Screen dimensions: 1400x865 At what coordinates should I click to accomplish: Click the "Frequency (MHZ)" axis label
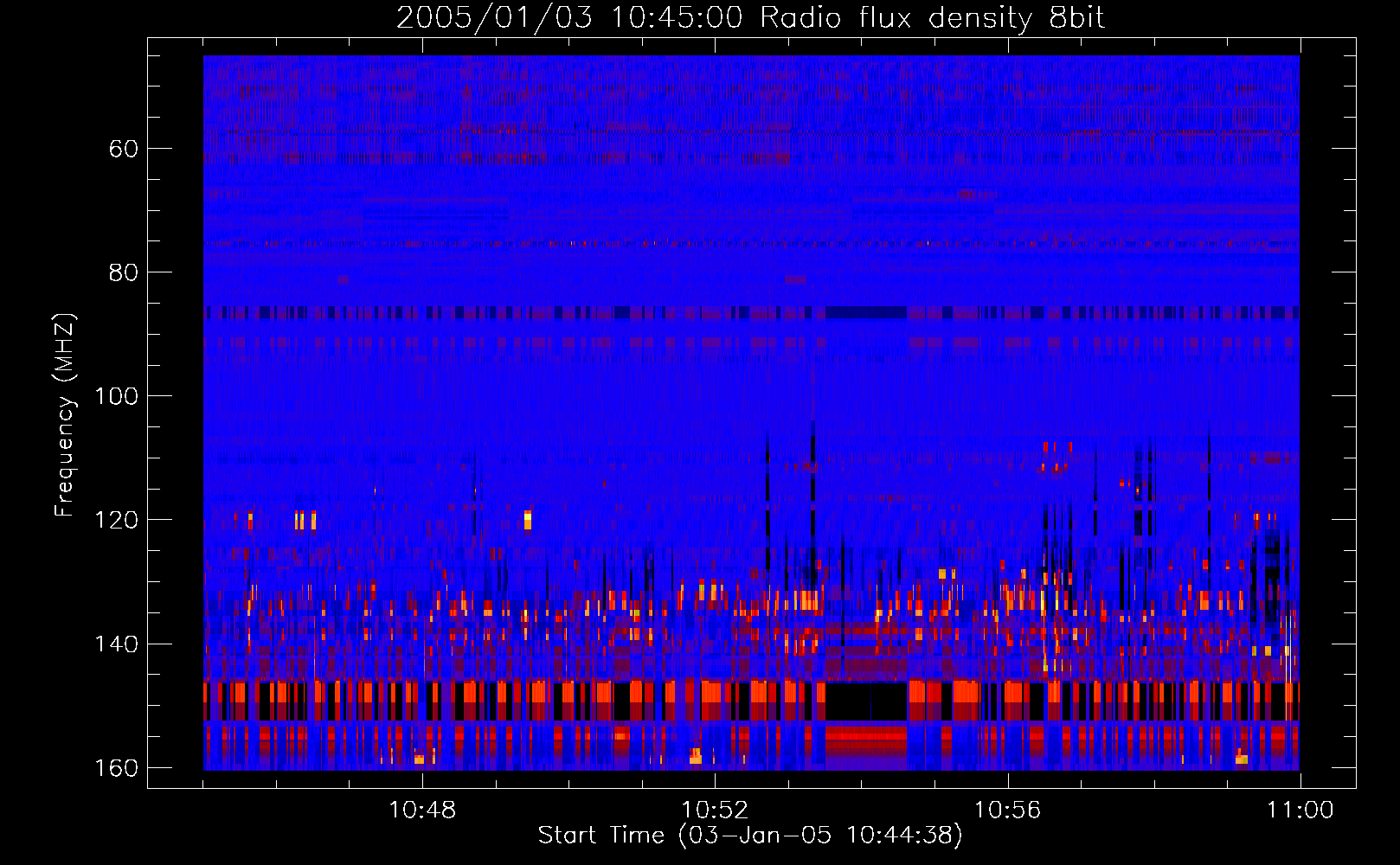64,415
